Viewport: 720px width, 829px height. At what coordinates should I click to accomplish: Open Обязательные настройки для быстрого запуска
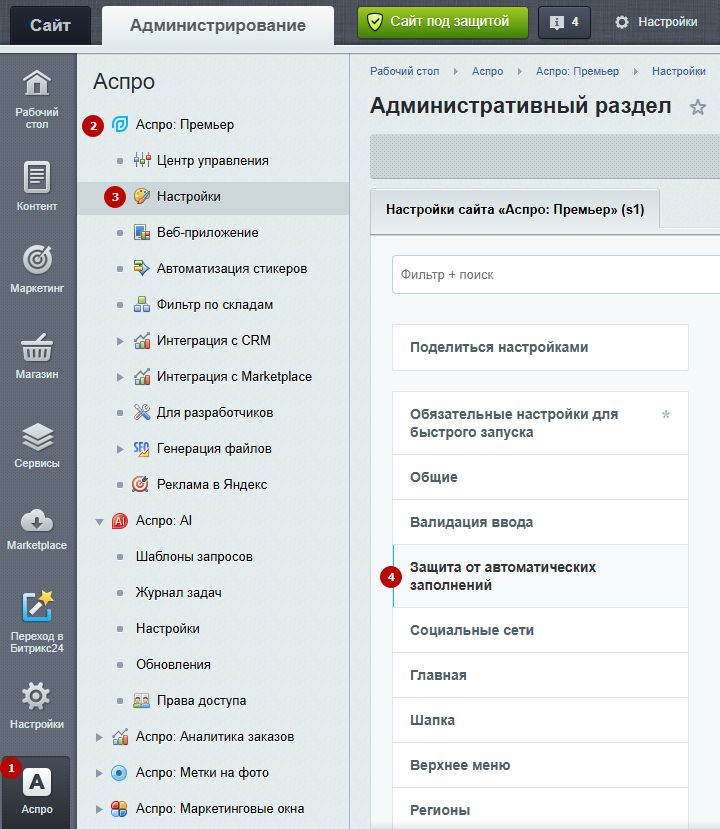(x=540, y=423)
